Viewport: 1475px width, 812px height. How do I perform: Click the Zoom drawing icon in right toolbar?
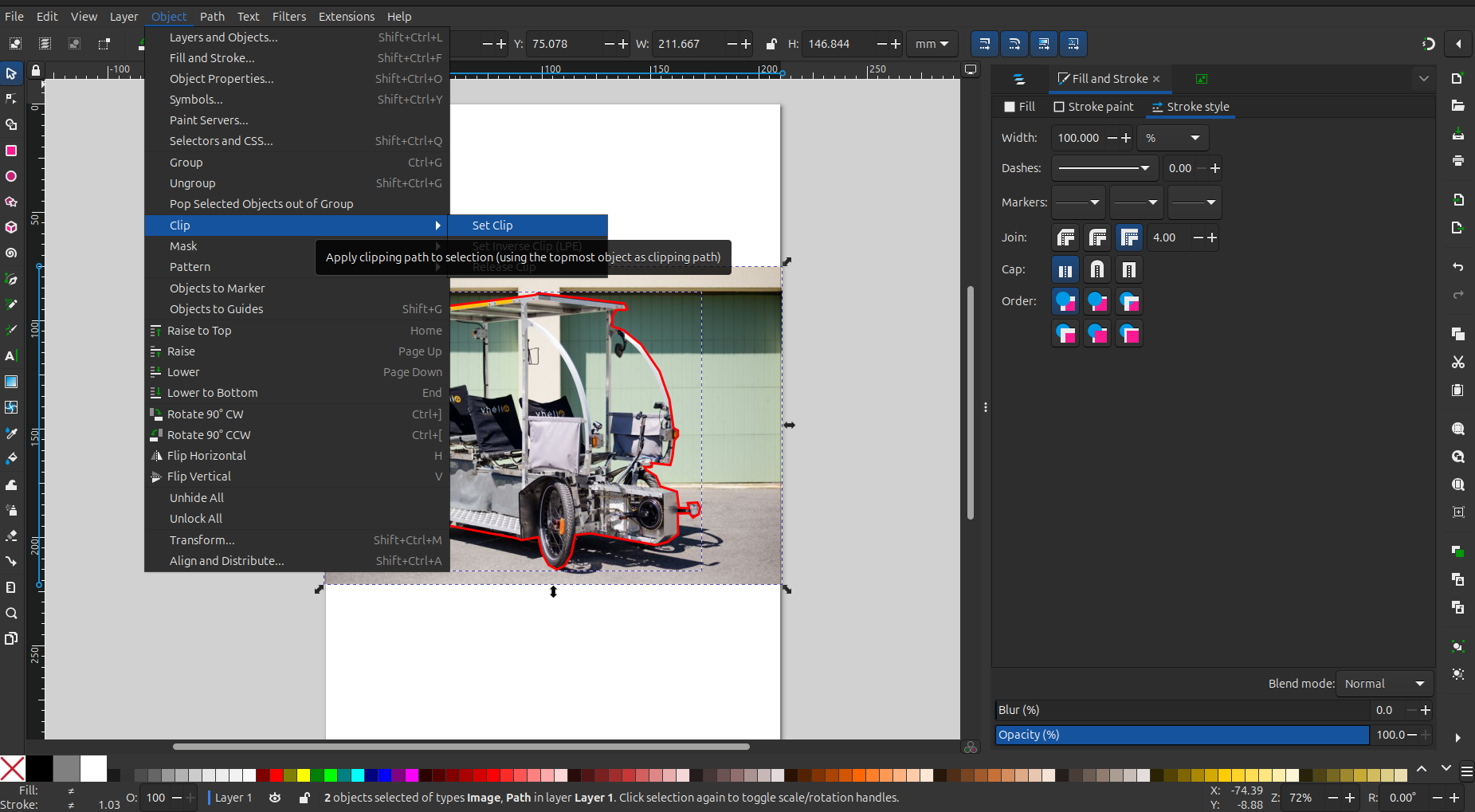[x=1457, y=457]
